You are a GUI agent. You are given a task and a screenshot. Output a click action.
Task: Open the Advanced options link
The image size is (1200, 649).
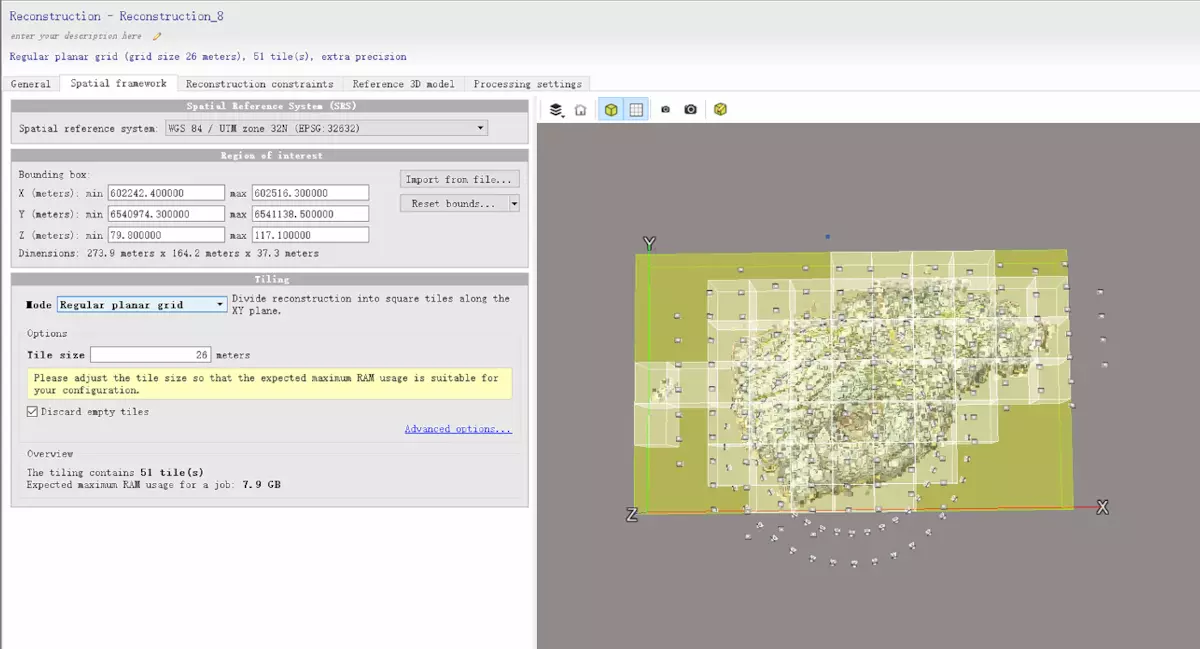coord(458,429)
